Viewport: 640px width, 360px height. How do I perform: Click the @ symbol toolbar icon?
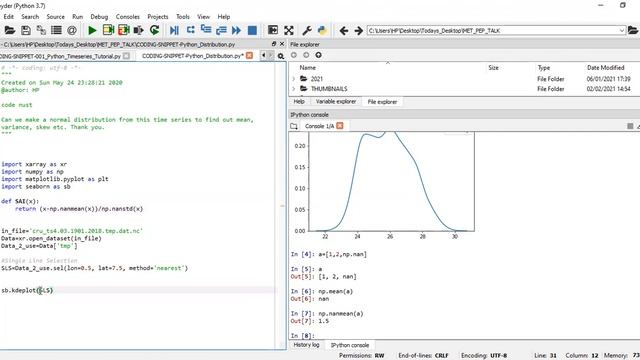point(72,30)
